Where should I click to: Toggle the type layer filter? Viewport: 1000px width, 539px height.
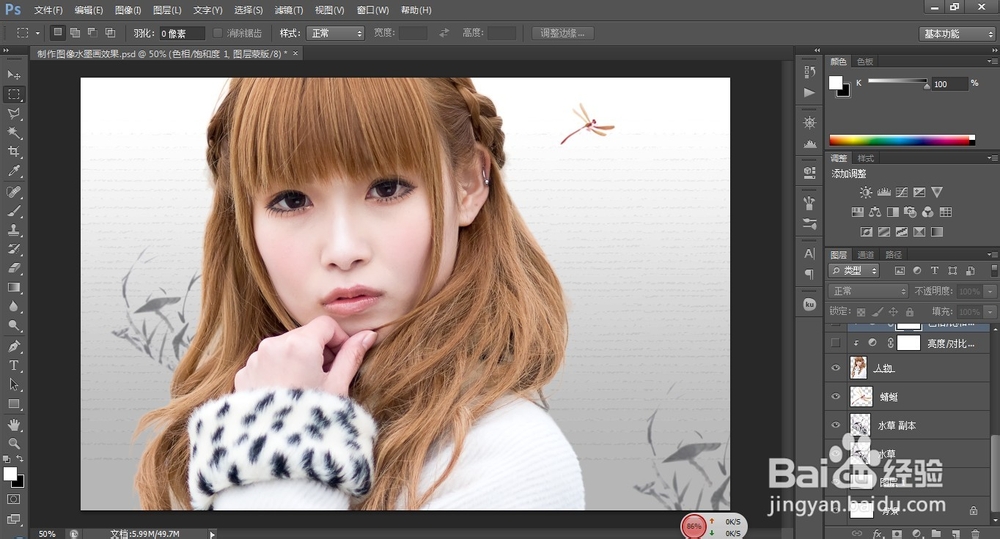934,271
